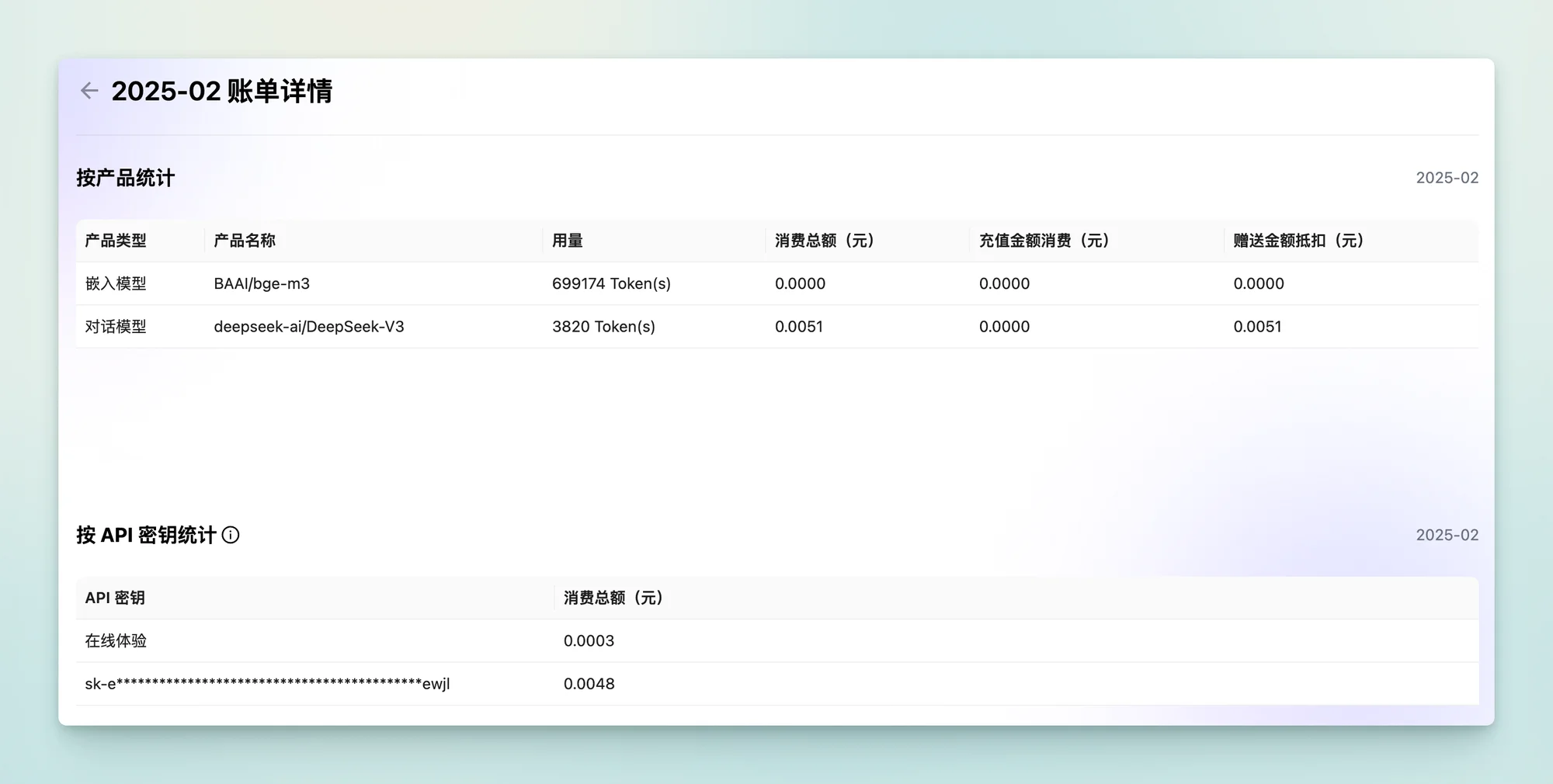Viewport: 1553px width, 784px height.
Task: Click the 对话模型 type cell
Action: (116, 327)
